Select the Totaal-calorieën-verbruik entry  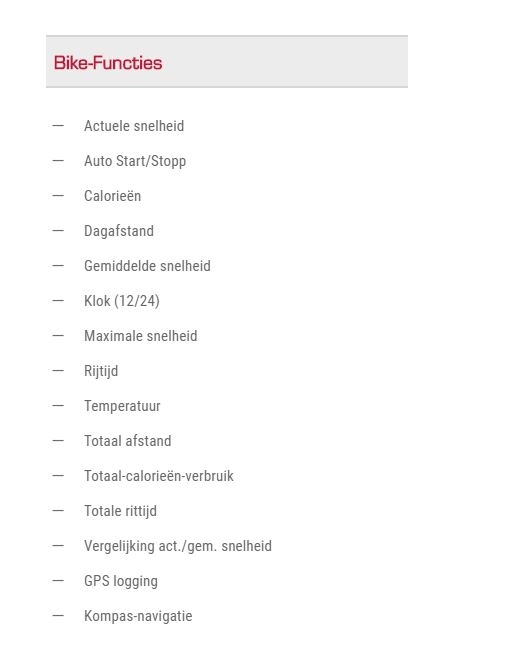(159, 476)
